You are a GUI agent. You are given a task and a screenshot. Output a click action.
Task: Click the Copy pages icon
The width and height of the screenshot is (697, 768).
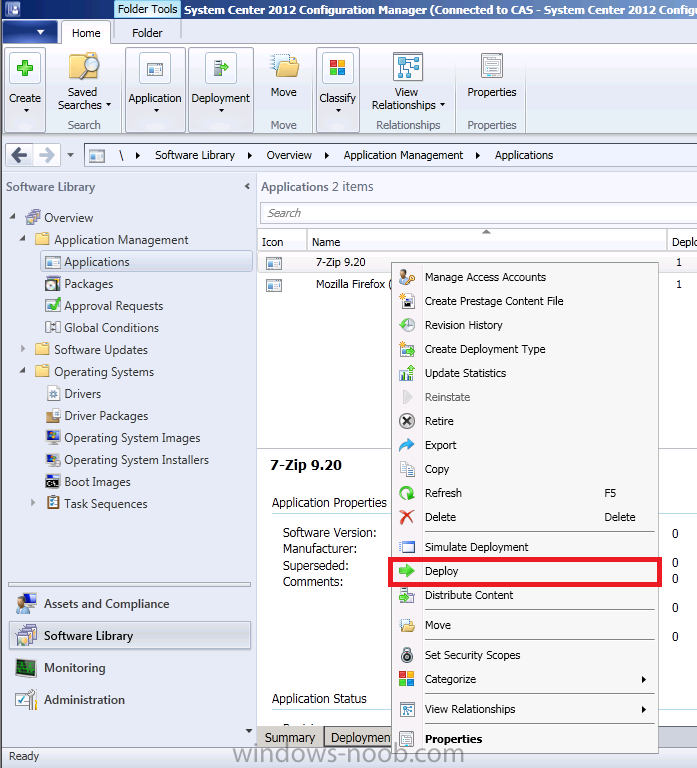407,469
